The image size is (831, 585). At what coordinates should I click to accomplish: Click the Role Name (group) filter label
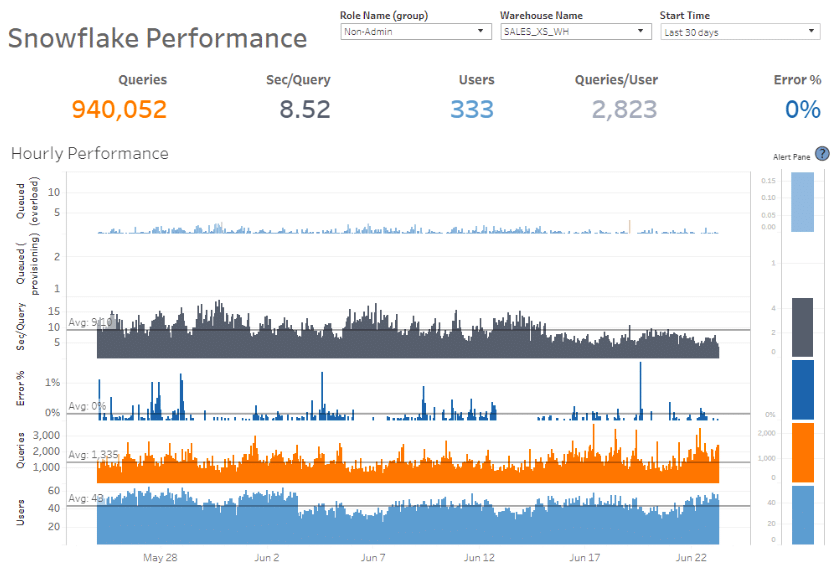[384, 15]
